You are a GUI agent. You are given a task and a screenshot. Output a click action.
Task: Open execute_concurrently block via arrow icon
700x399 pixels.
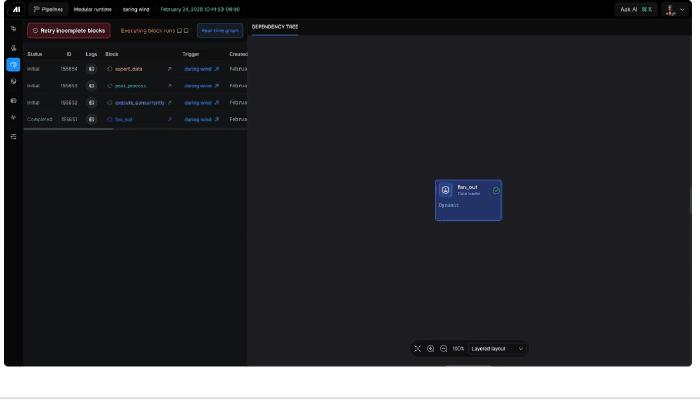(169, 103)
